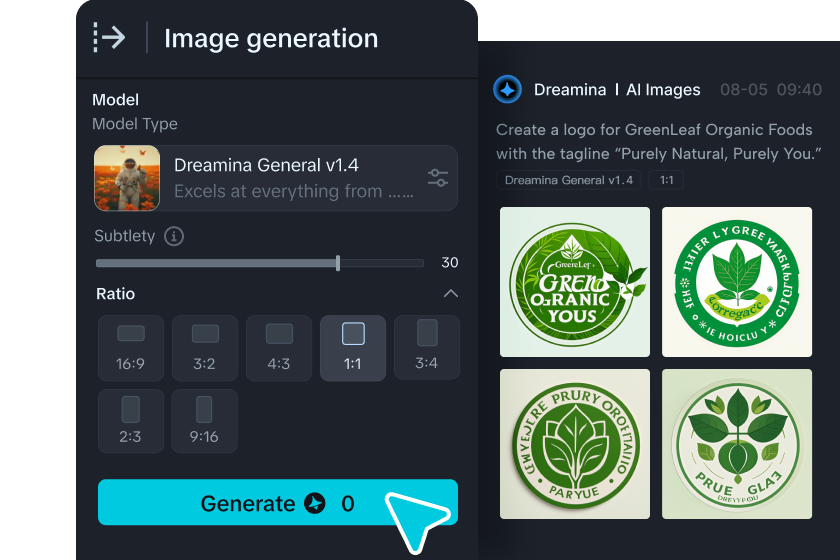Click the model astronaut thumbnail

click(x=127, y=178)
